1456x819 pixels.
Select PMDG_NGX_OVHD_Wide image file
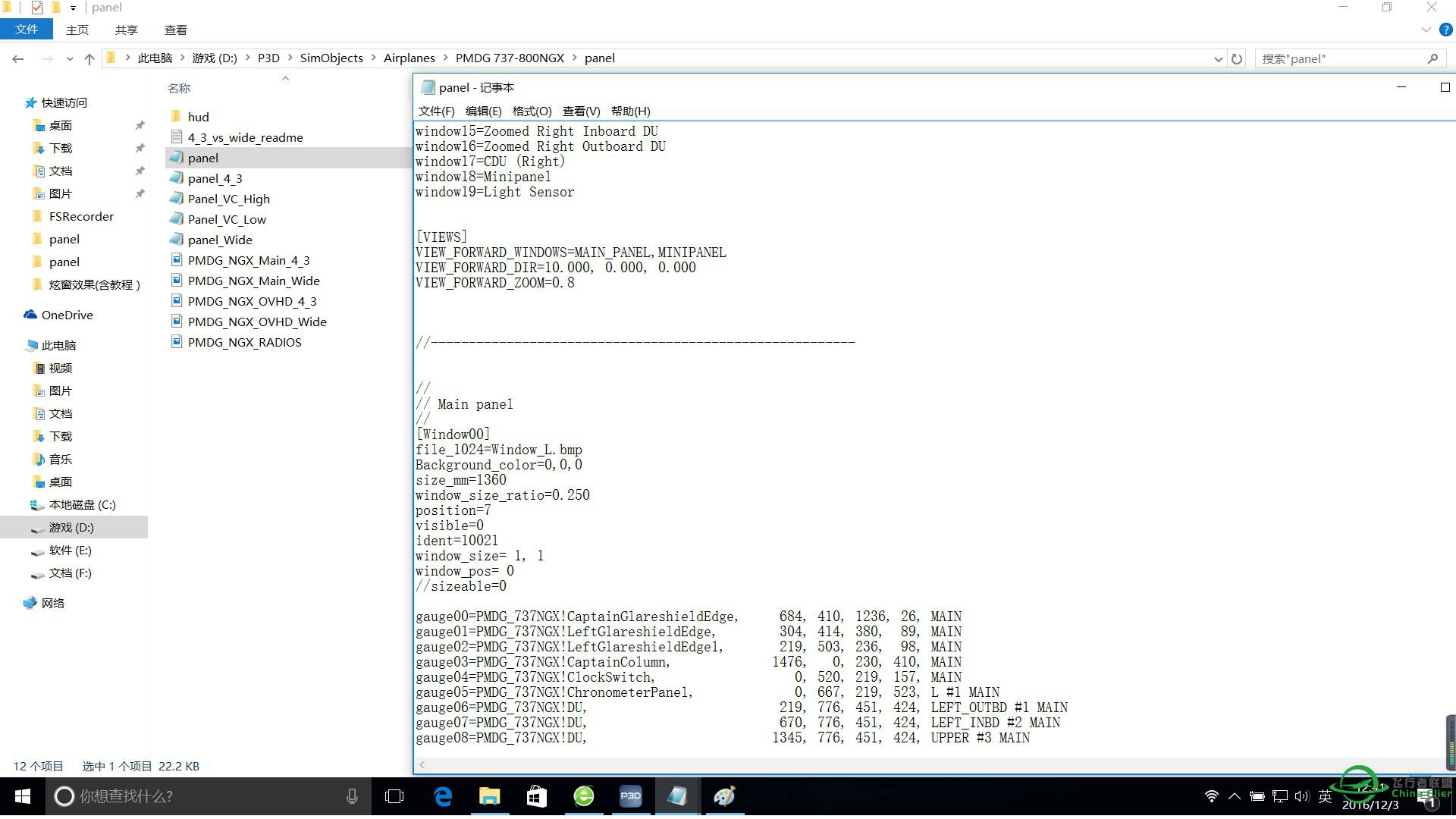(x=257, y=322)
